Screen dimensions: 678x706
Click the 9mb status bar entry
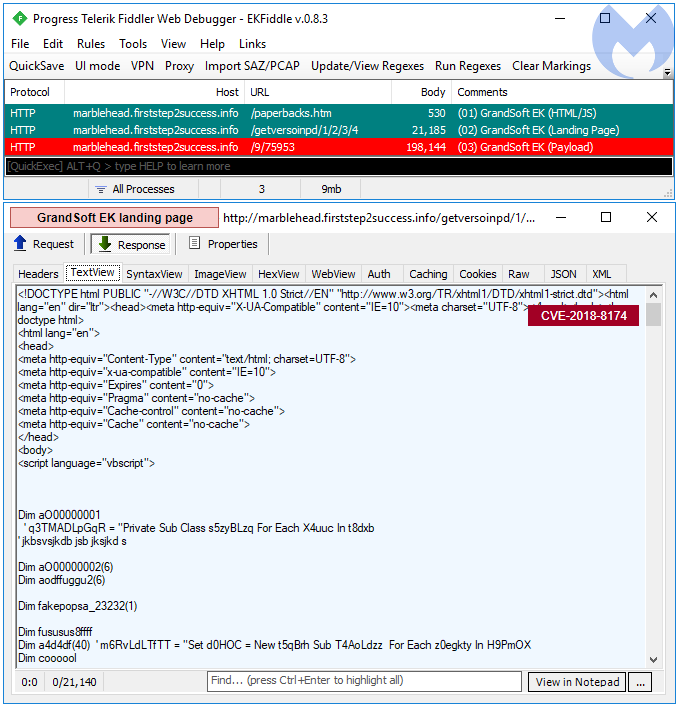(331, 189)
